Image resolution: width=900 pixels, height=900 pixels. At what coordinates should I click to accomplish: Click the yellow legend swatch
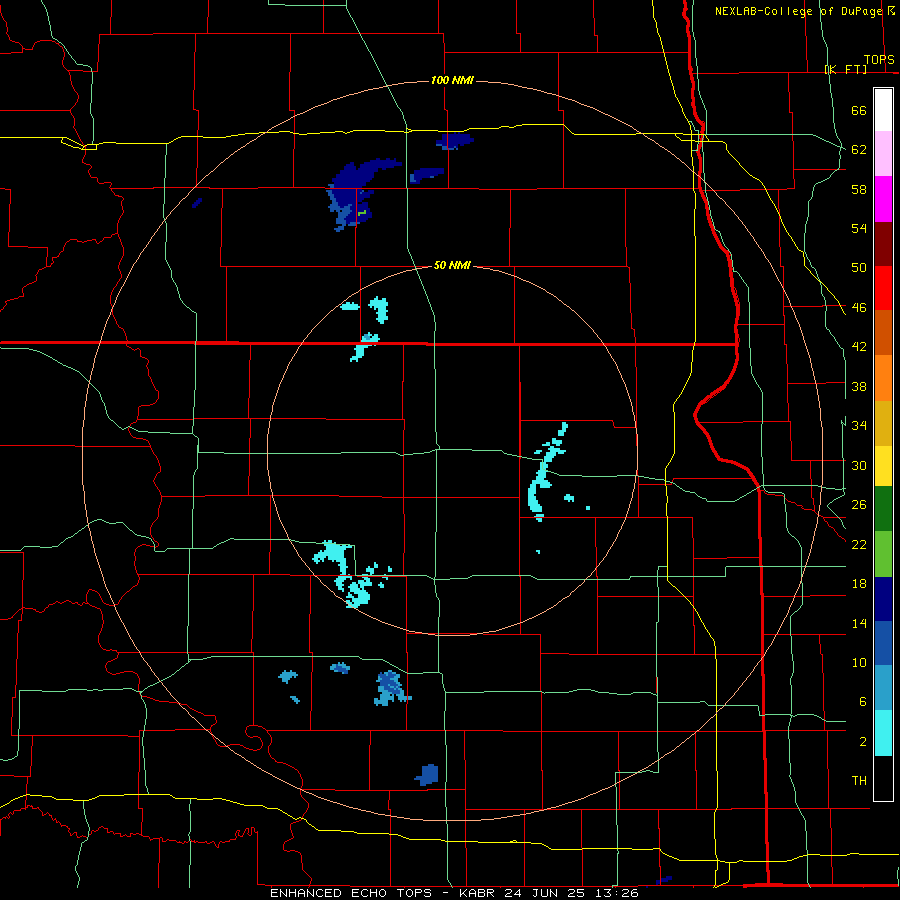[883, 466]
